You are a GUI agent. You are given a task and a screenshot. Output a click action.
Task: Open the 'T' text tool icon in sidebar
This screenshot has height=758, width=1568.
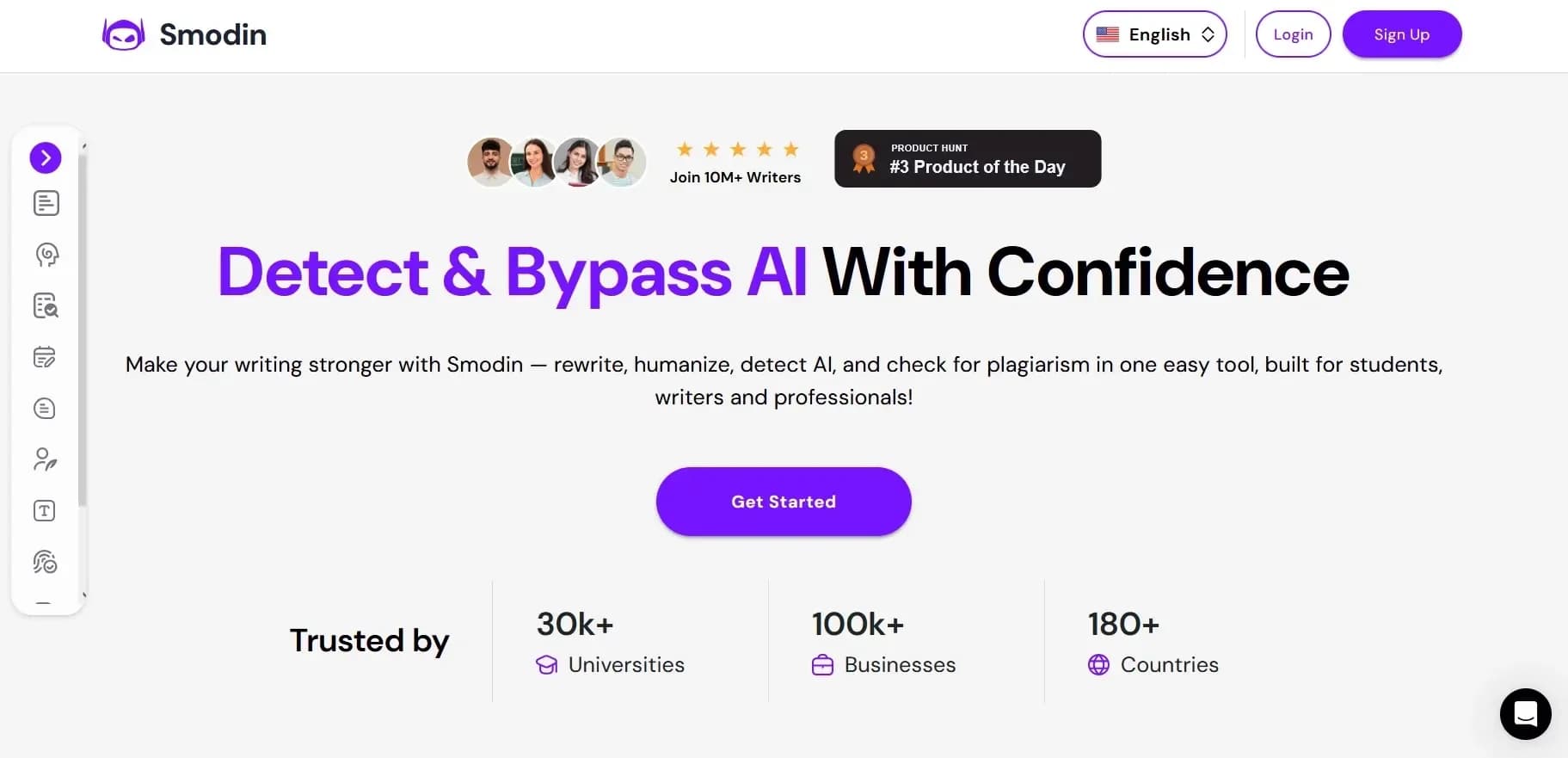(44, 510)
